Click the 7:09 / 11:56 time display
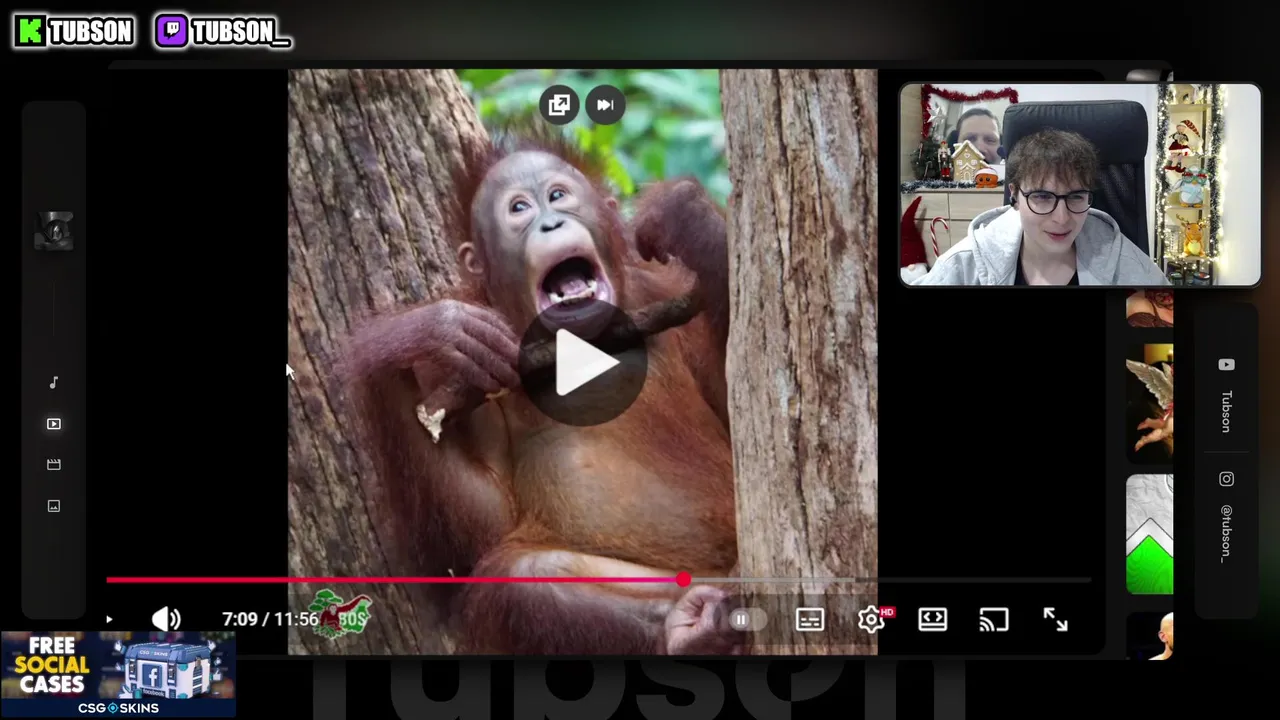1280x720 pixels. 270,619
